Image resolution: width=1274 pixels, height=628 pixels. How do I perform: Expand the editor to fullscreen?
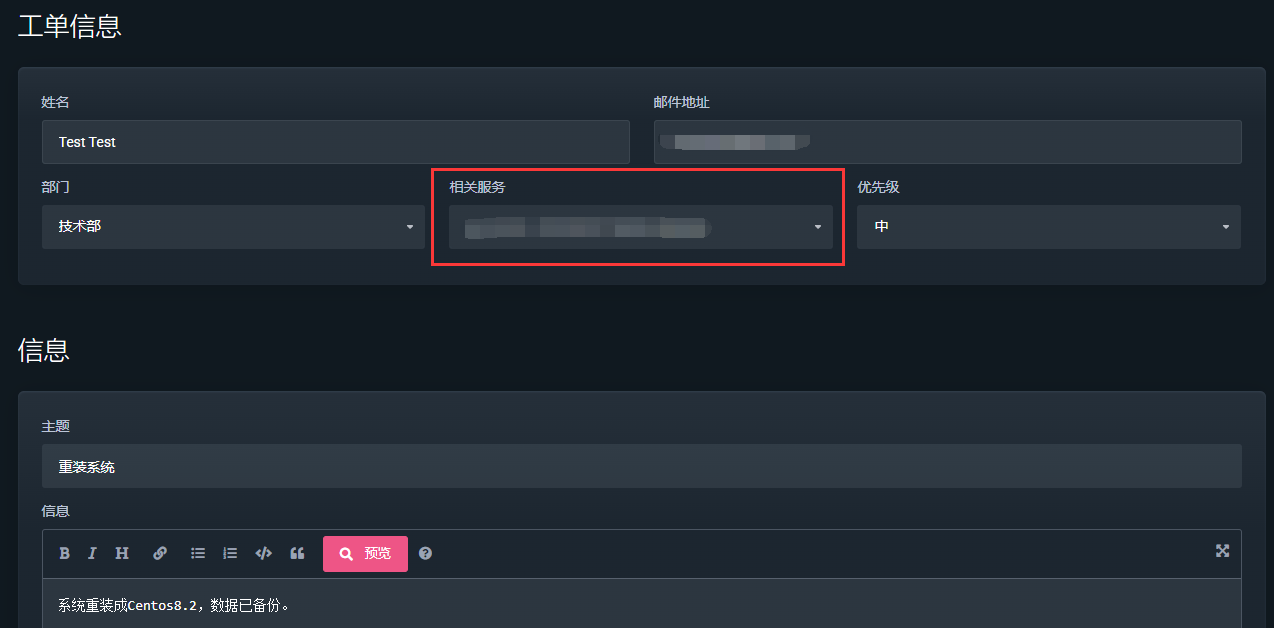[x=1222, y=551]
